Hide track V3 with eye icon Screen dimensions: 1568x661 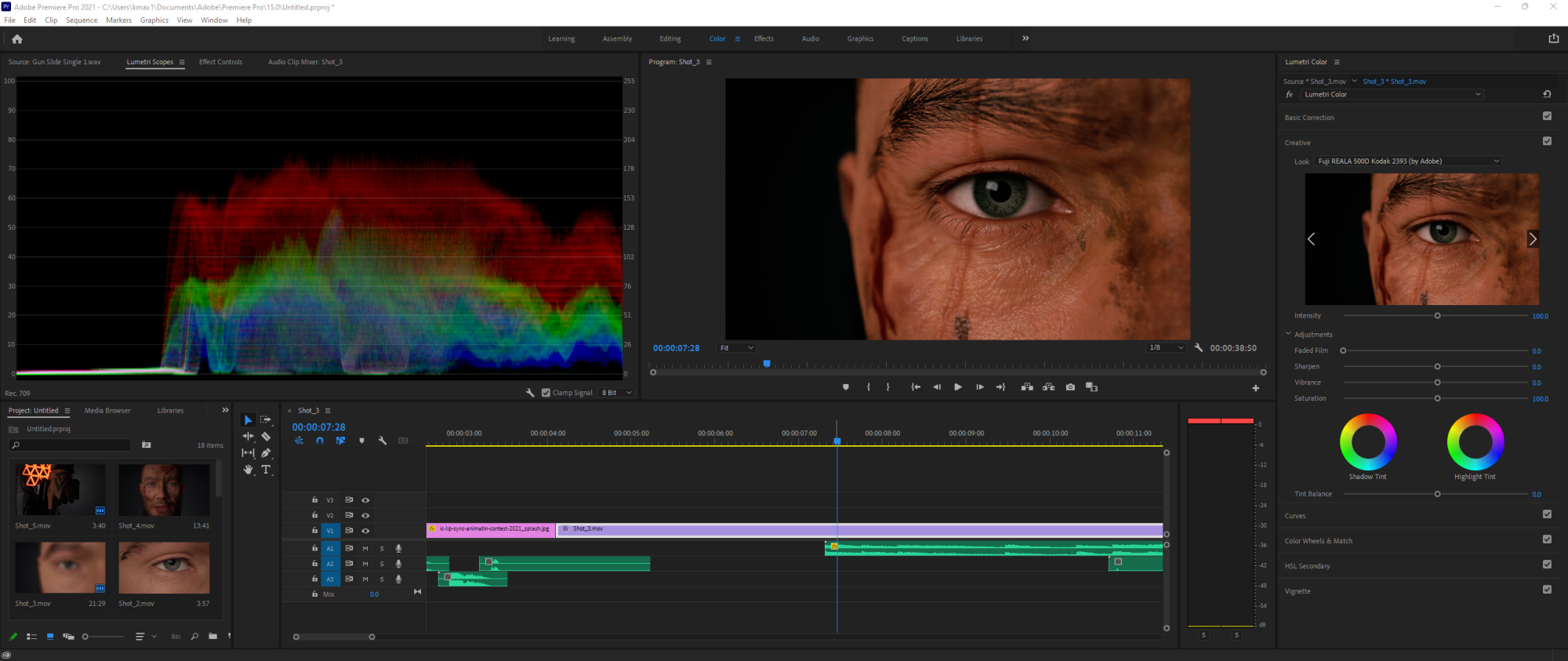coord(365,500)
